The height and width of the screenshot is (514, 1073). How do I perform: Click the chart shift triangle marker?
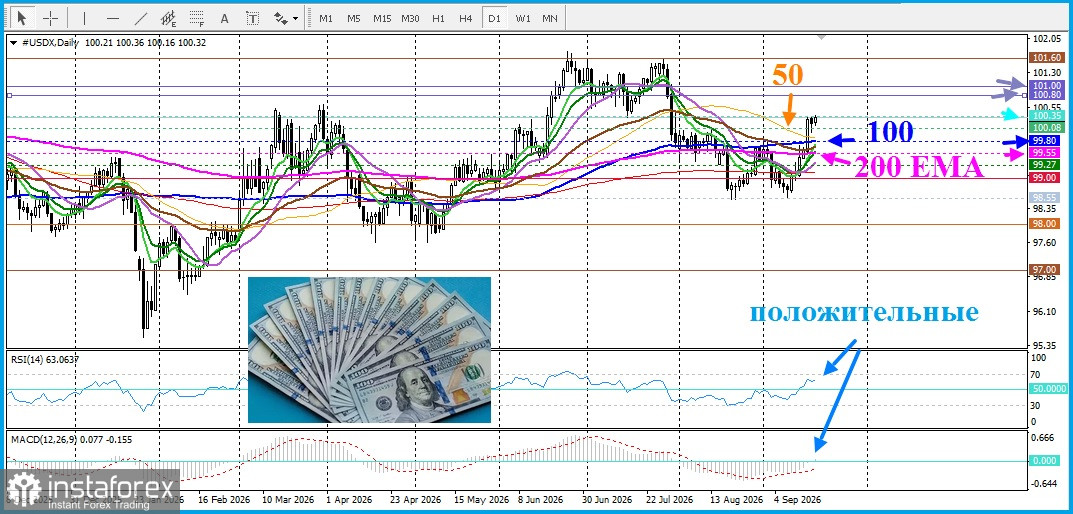[x=823, y=36]
